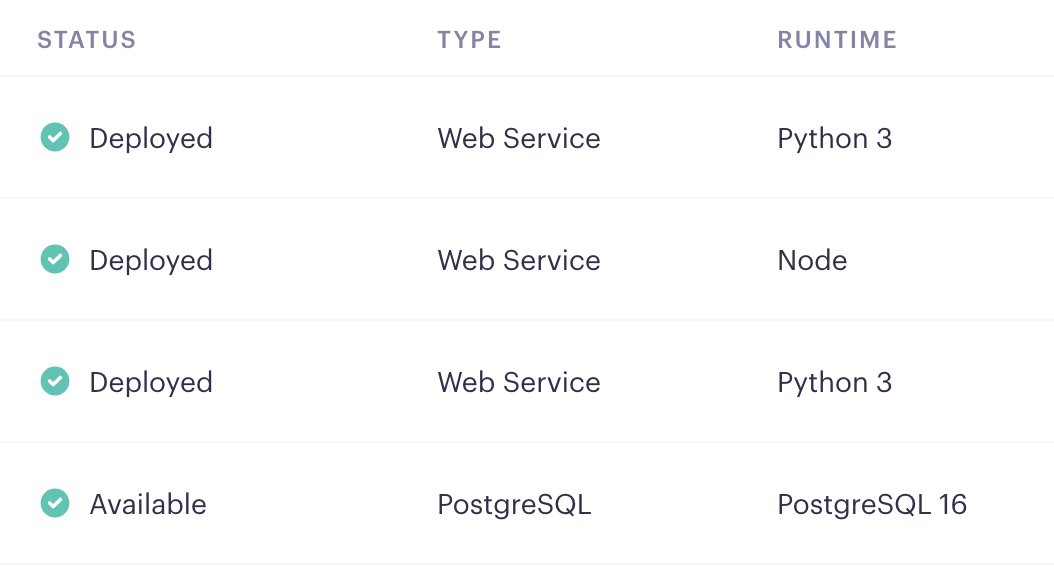Click the green check icon next to Available
The image size is (1054, 574).
pyautogui.click(x=55, y=503)
